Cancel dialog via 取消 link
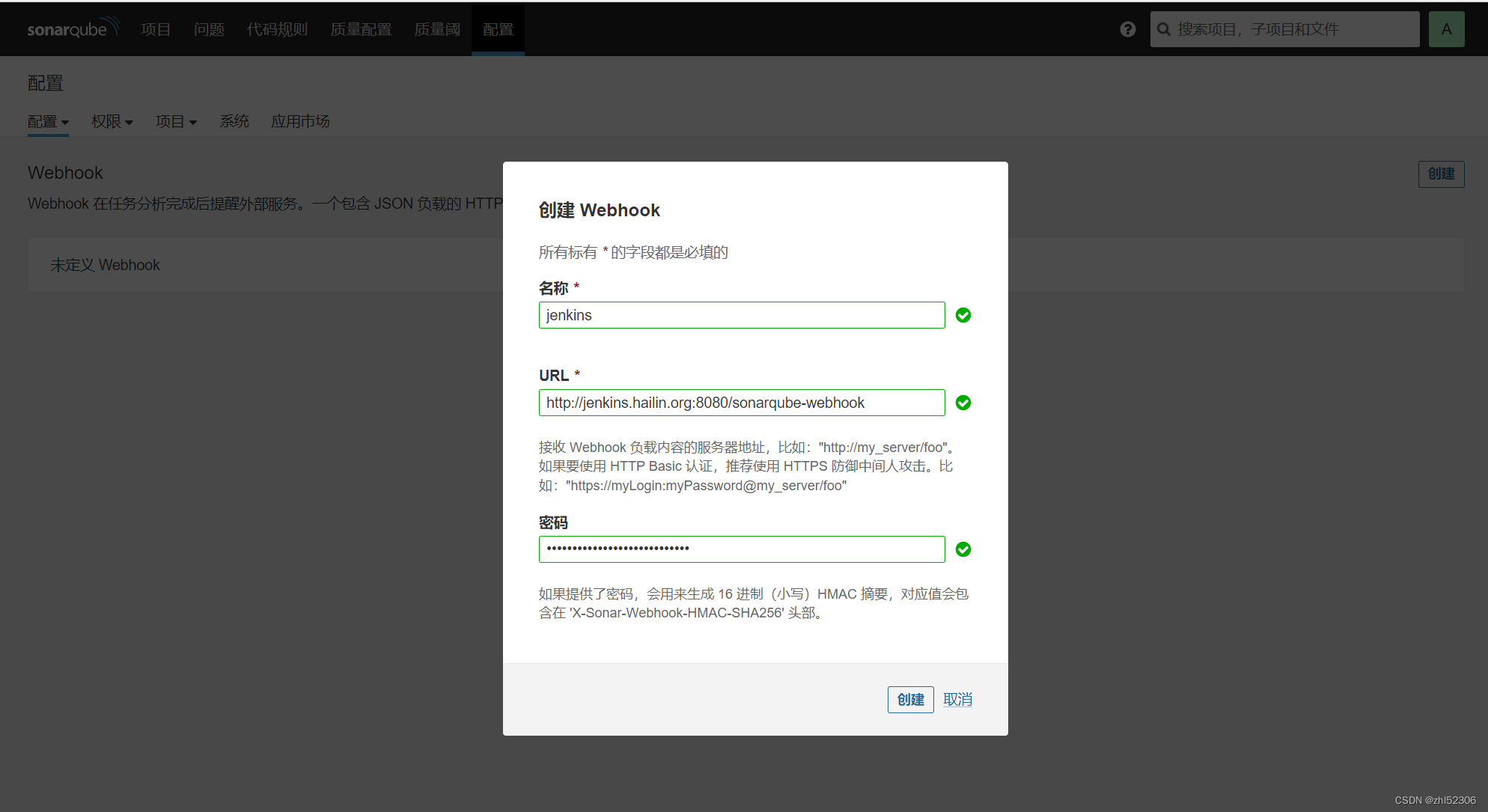Viewport: 1488px width, 812px height. 957,700
